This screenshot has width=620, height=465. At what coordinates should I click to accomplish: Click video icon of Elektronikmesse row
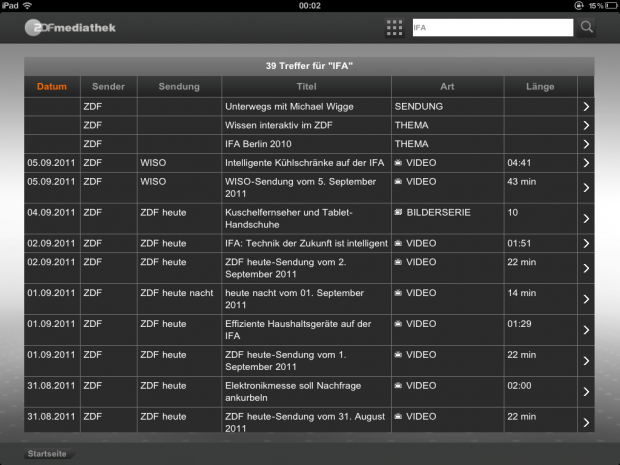tap(399, 386)
